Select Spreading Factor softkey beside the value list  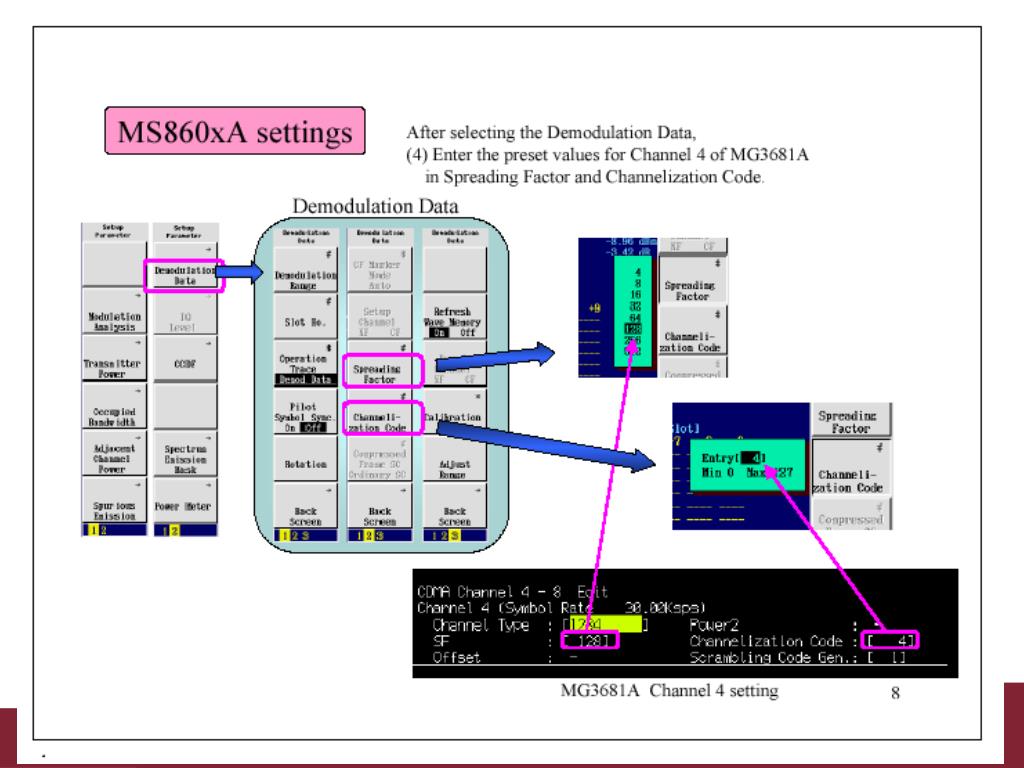[692, 280]
